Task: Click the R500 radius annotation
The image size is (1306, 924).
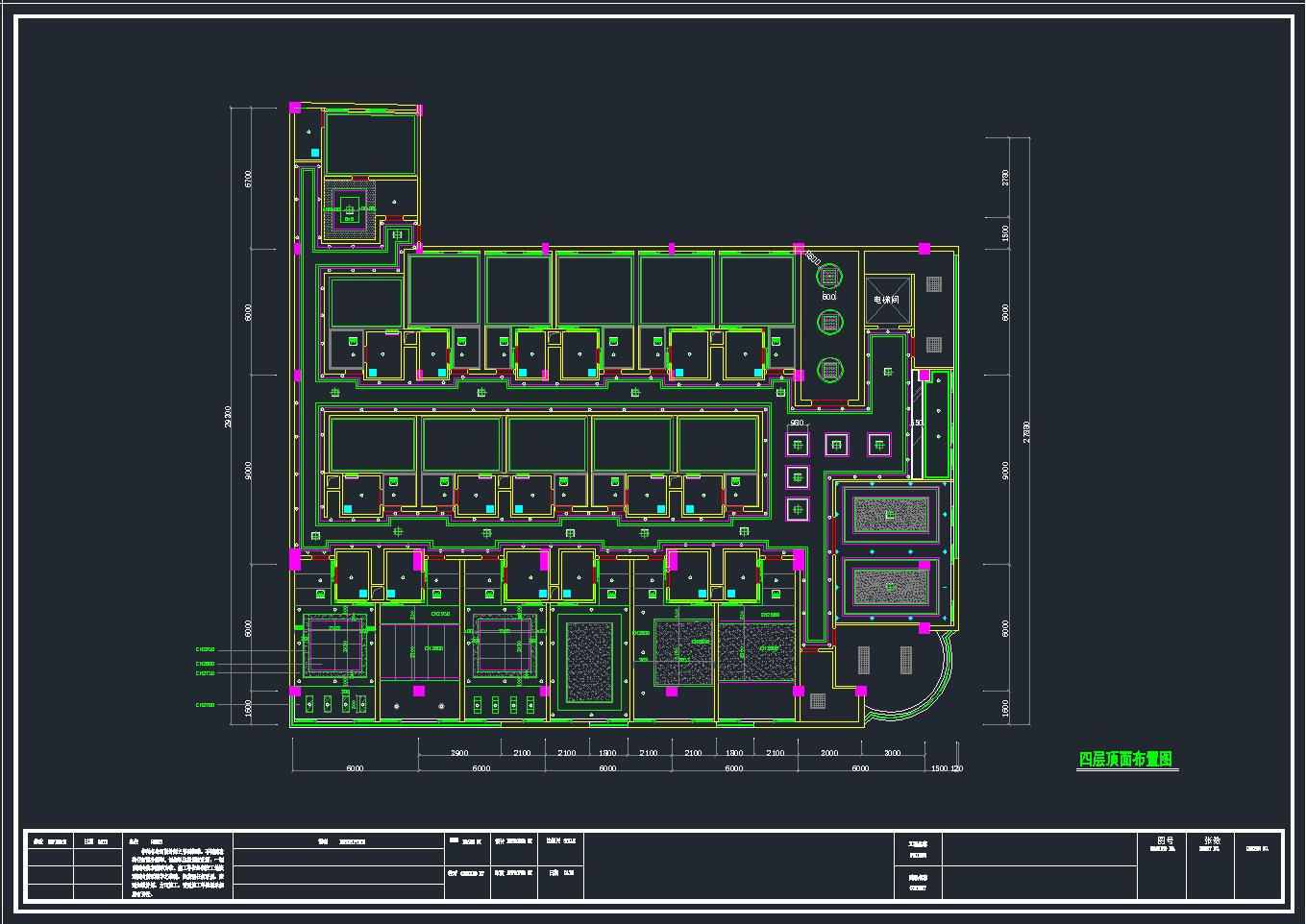Action: (x=812, y=258)
